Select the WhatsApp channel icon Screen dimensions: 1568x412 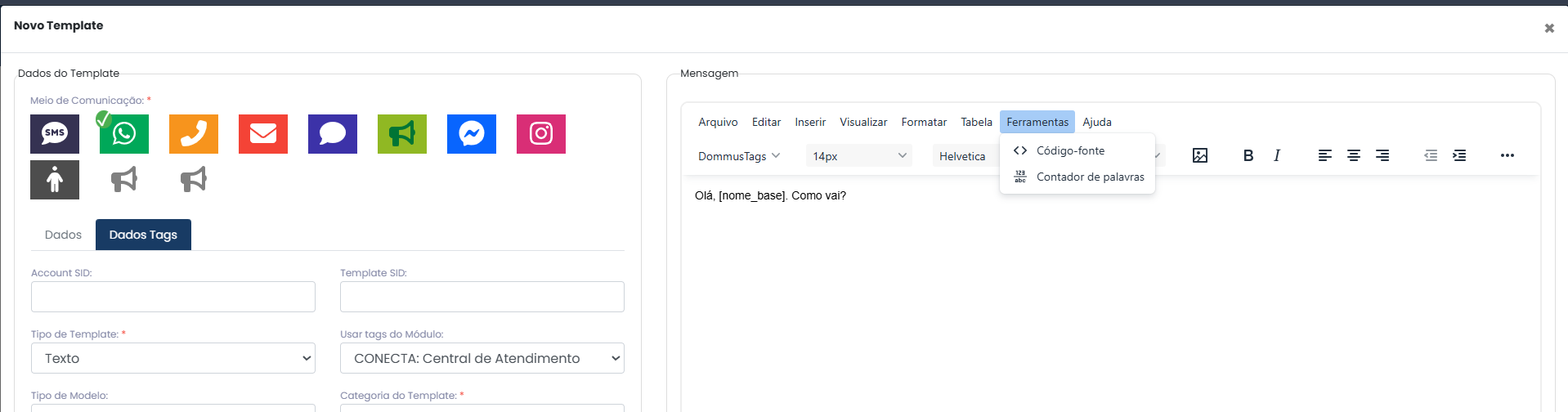pyautogui.click(x=124, y=134)
